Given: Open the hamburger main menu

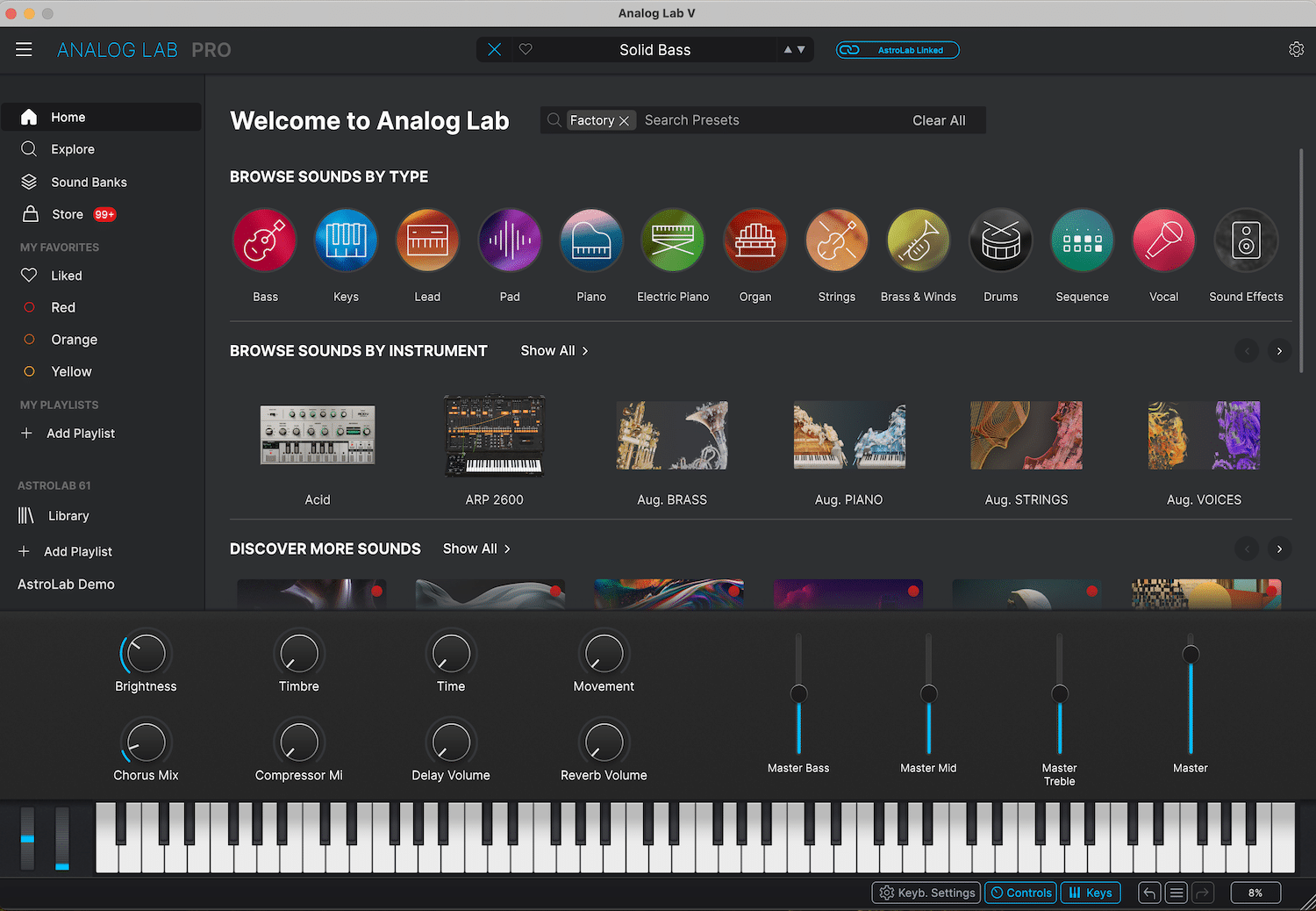Looking at the screenshot, I should [x=24, y=50].
